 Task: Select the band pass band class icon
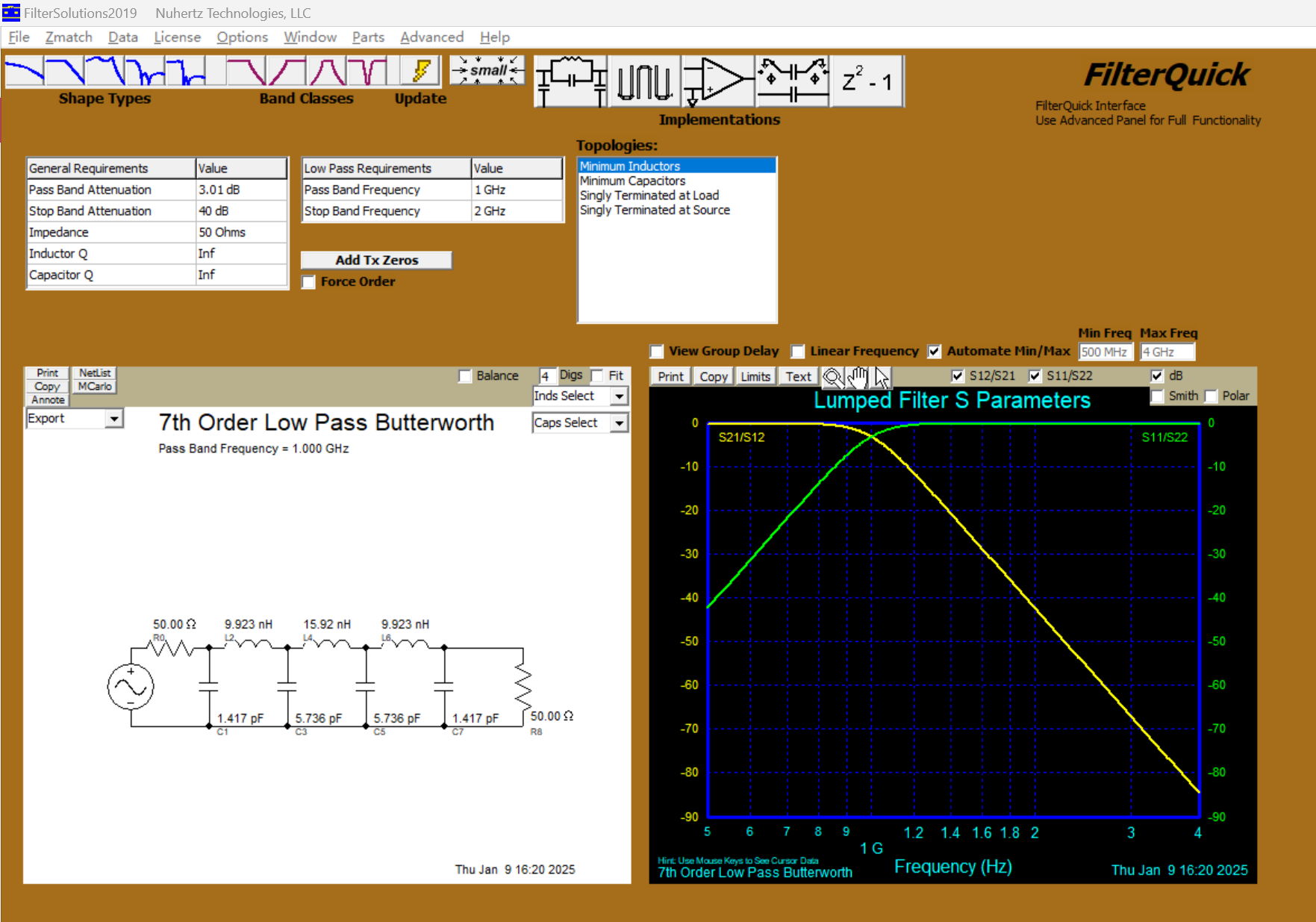tap(327, 72)
